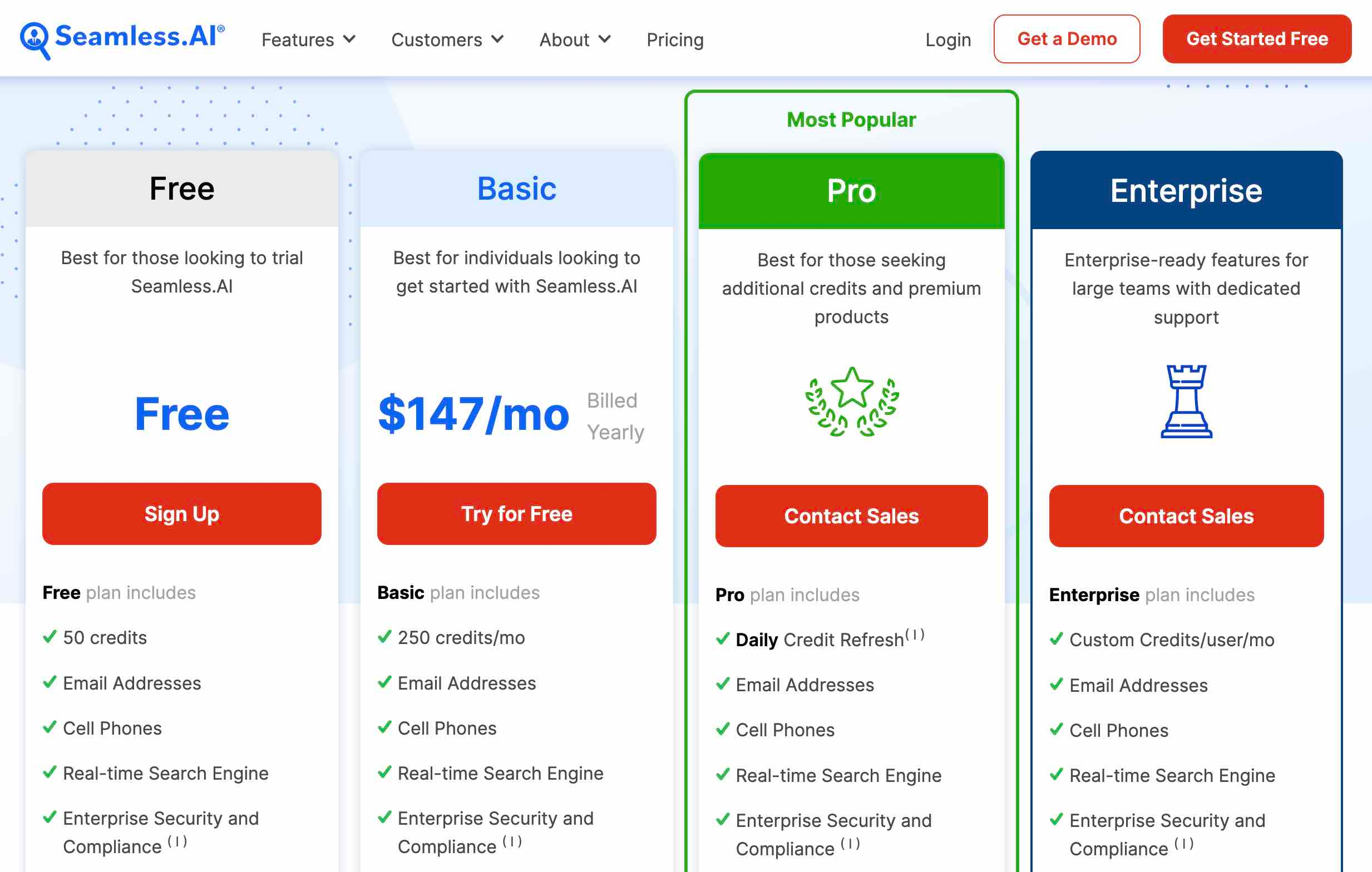Viewport: 1372px width, 872px height.
Task: Click the Billed Yearly text
Action: tap(615, 417)
